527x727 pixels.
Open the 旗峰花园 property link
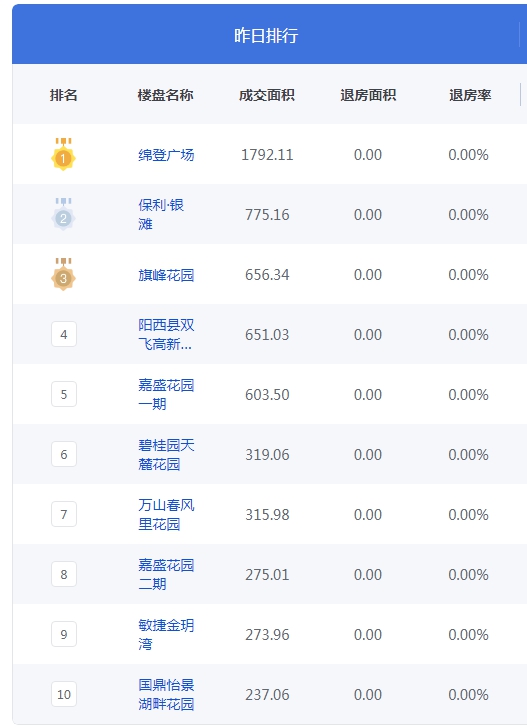tap(166, 275)
